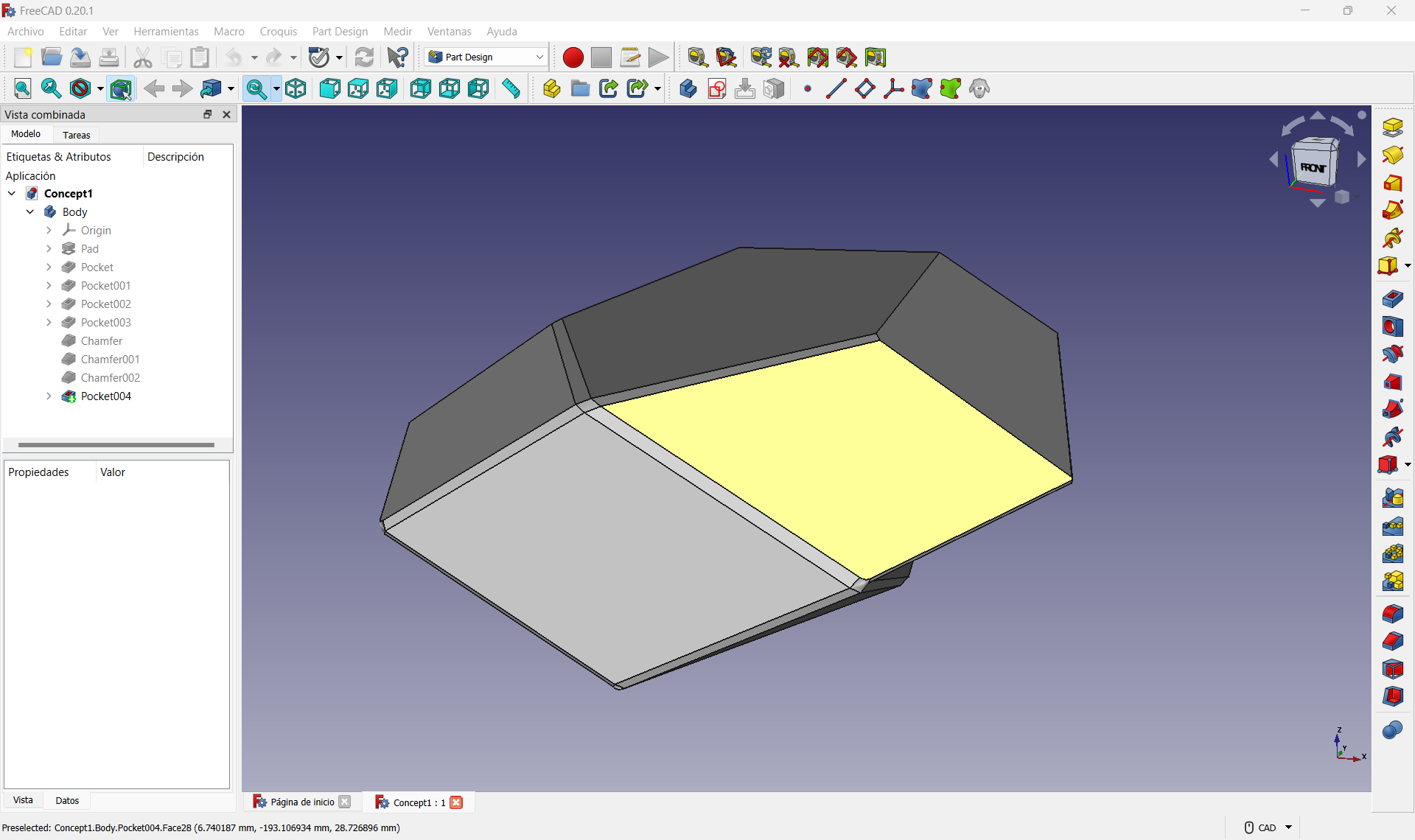Select the isometric view icon

[296, 89]
